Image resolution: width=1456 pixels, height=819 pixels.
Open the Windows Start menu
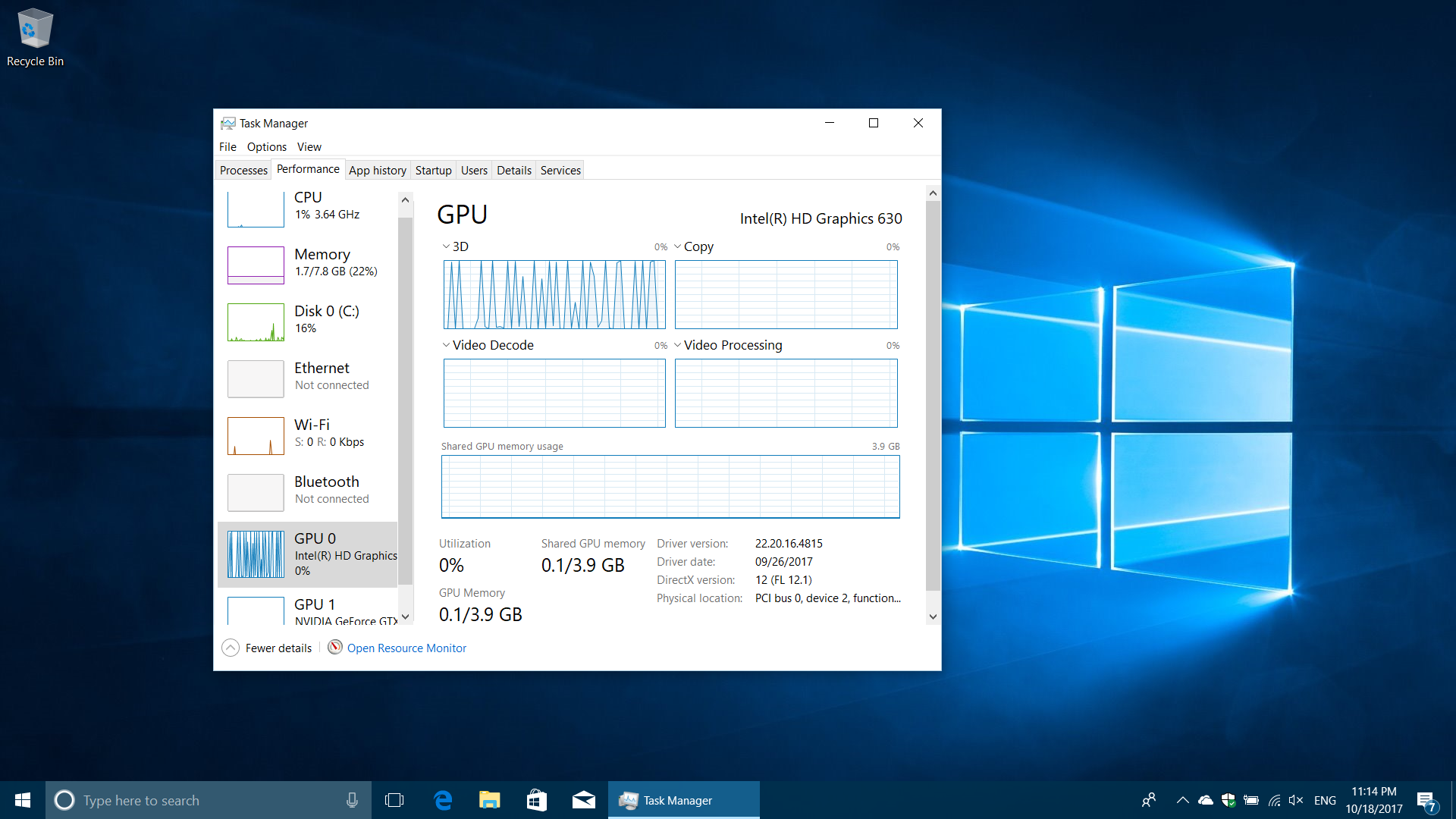point(23,800)
